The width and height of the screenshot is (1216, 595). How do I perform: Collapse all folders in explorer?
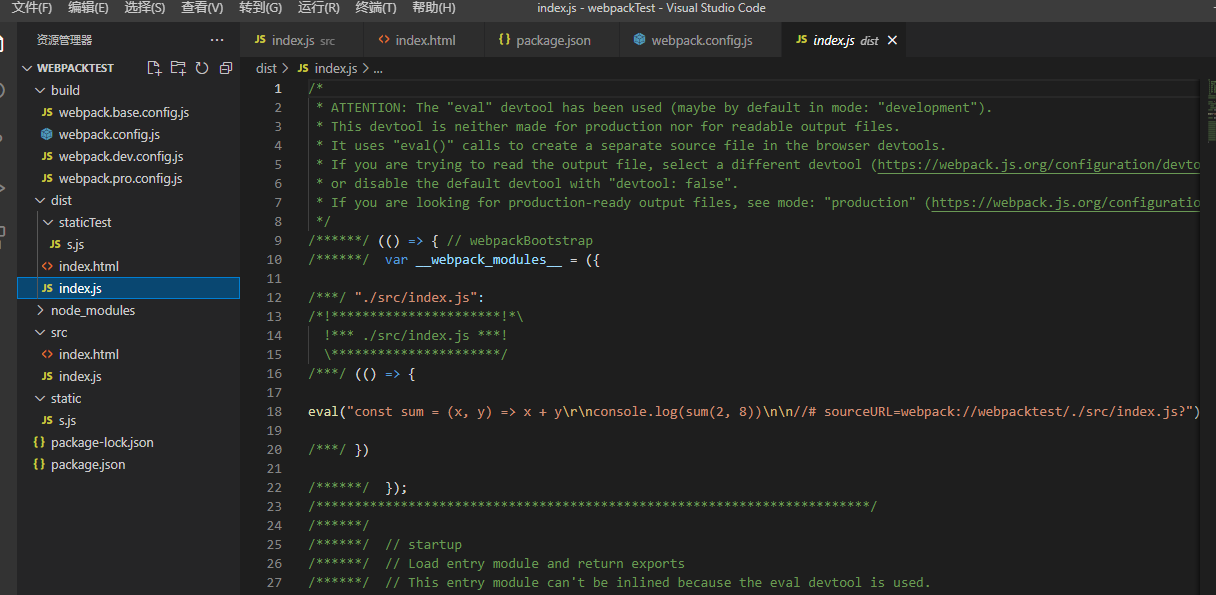tap(226, 68)
